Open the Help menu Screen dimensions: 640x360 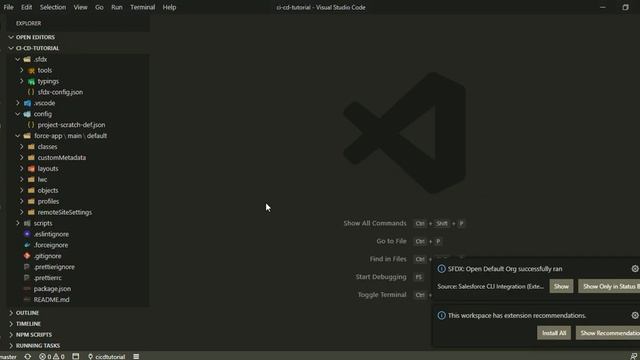point(169,7)
